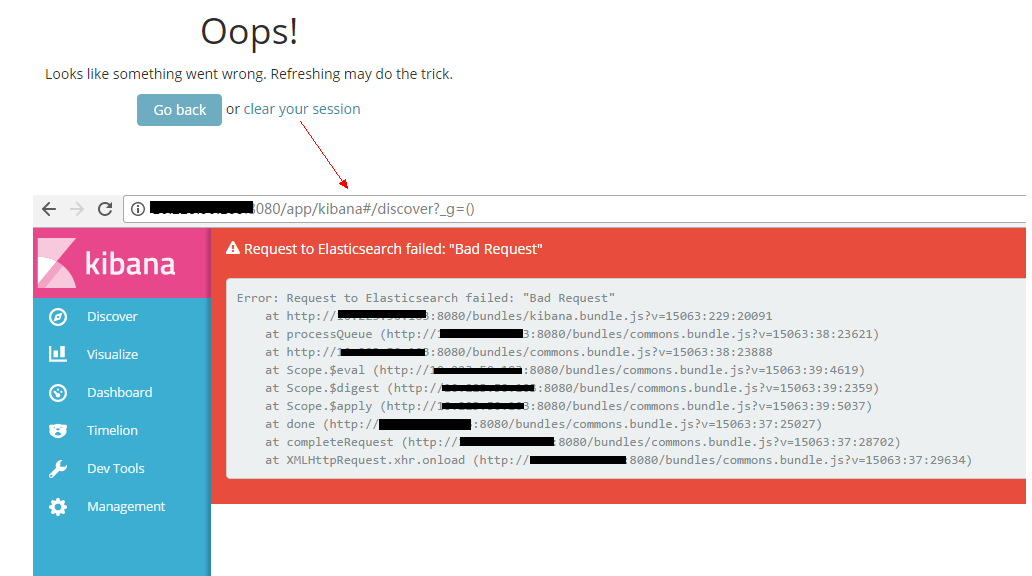Viewport: 1032px width, 576px height.
Task: Click the 'at Scope.$apply' stack trace line
Action: (569, 406)
